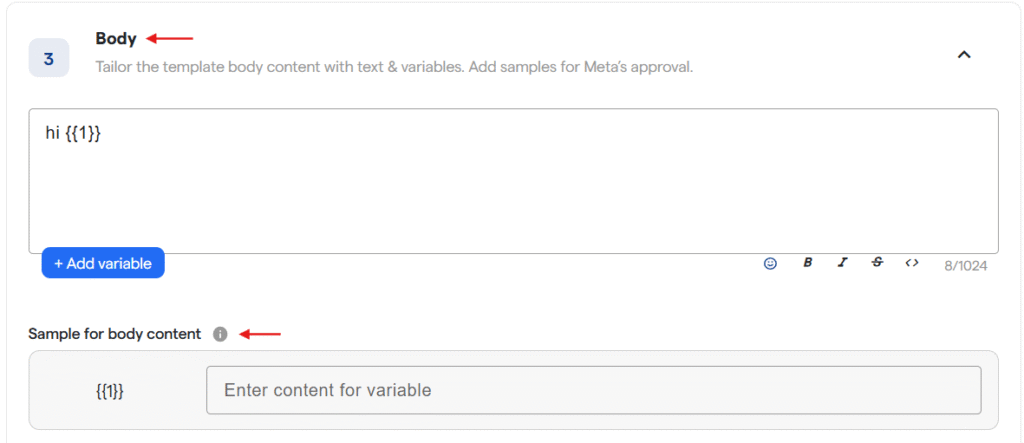The width and height of the screenshot is (1024, 443).
Task: Click the step 3 number badge
Action: (49, 58)
